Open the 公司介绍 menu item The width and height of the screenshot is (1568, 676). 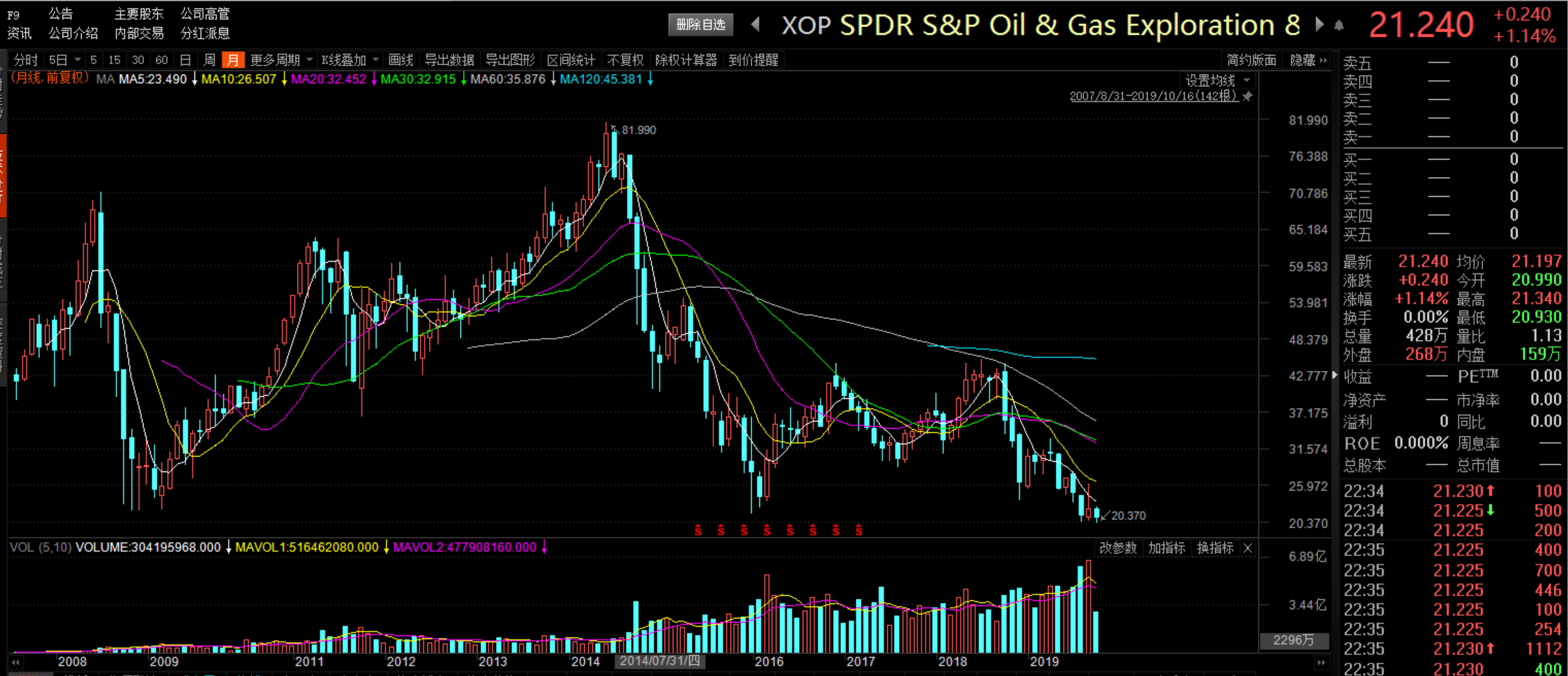73,33
